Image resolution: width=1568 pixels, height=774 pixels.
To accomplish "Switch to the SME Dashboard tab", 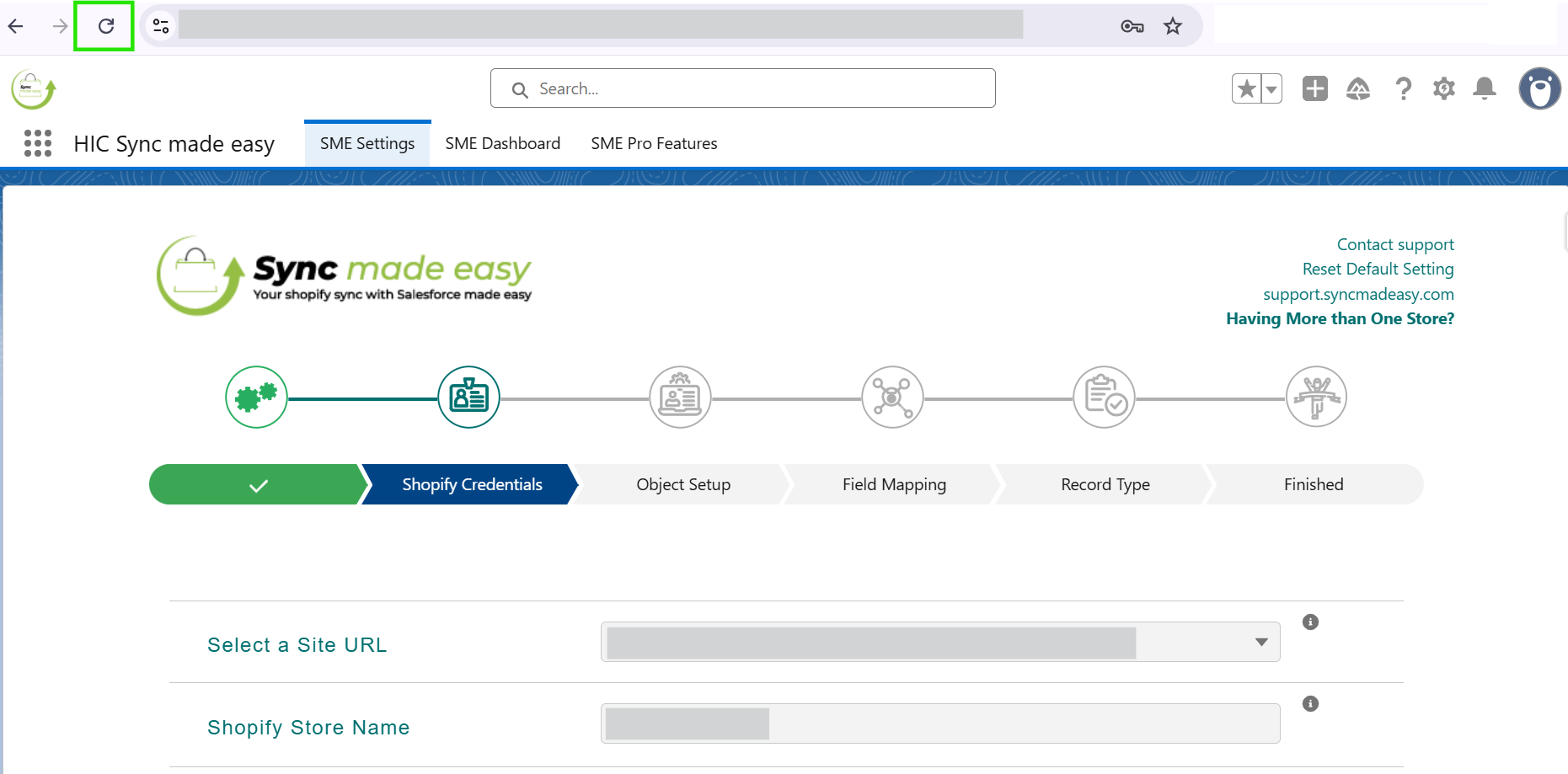I will pyautogui.click(x=503, y=143).
